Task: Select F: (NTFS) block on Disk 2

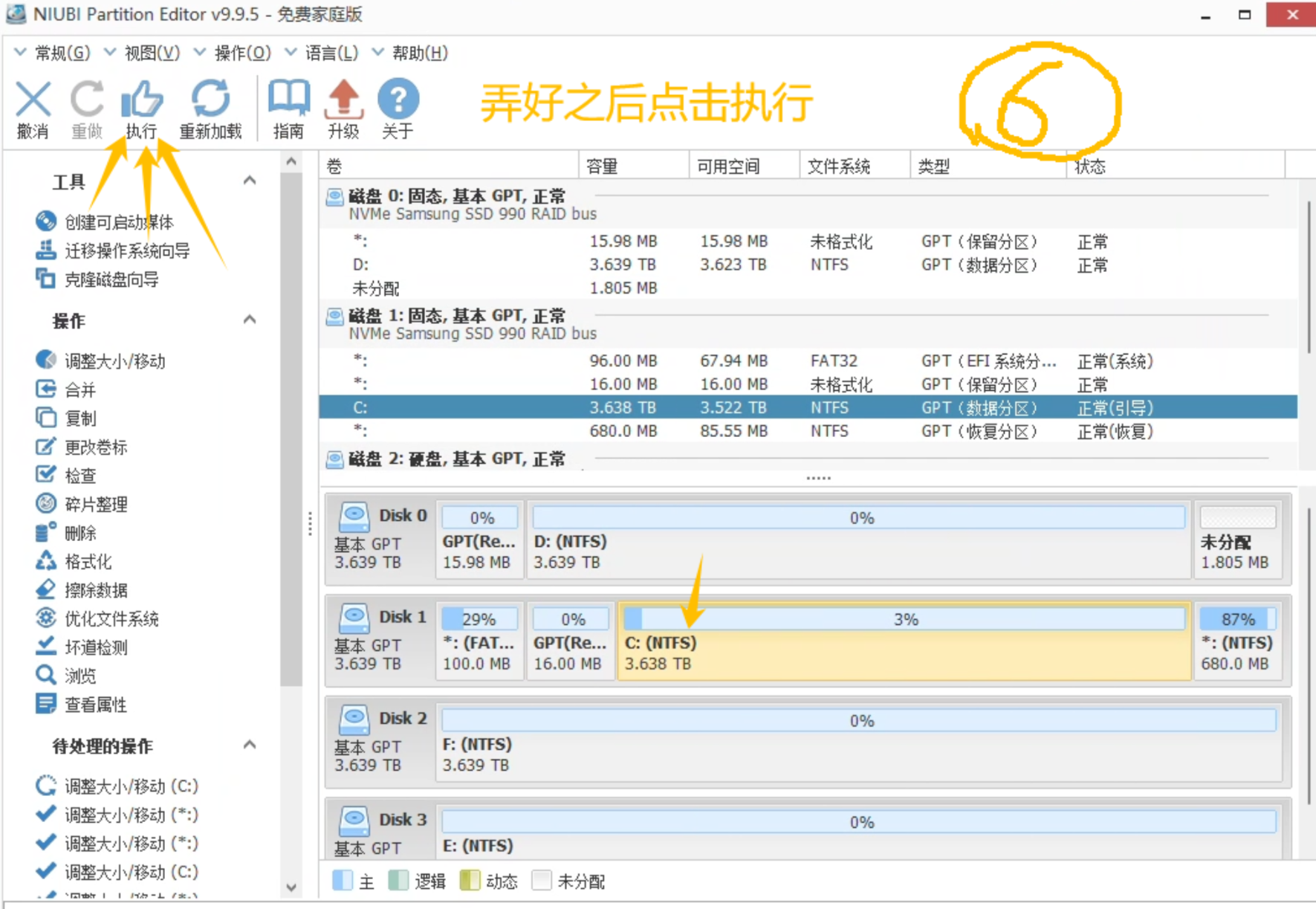Action: pos(858,743)
